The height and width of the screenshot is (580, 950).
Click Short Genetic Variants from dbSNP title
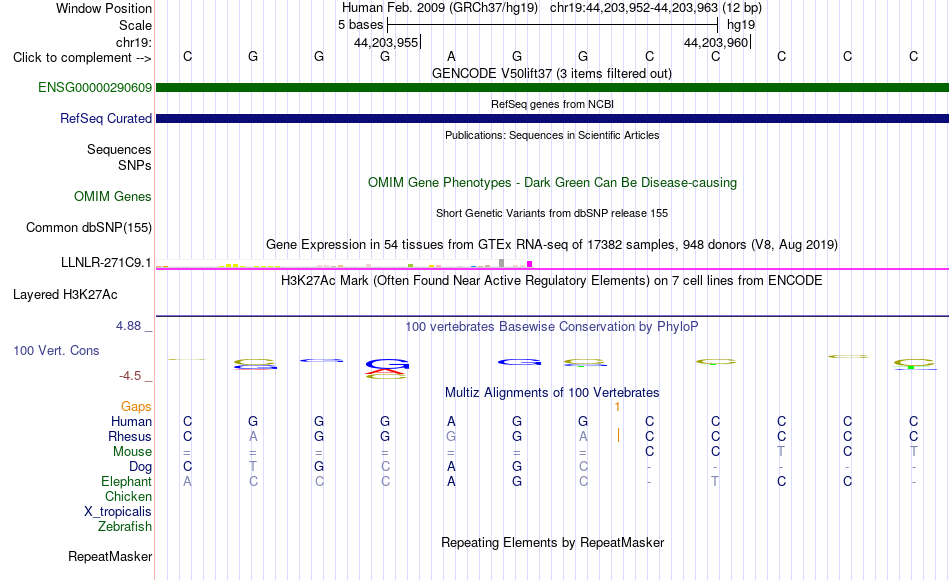click(x=552, y=213)
